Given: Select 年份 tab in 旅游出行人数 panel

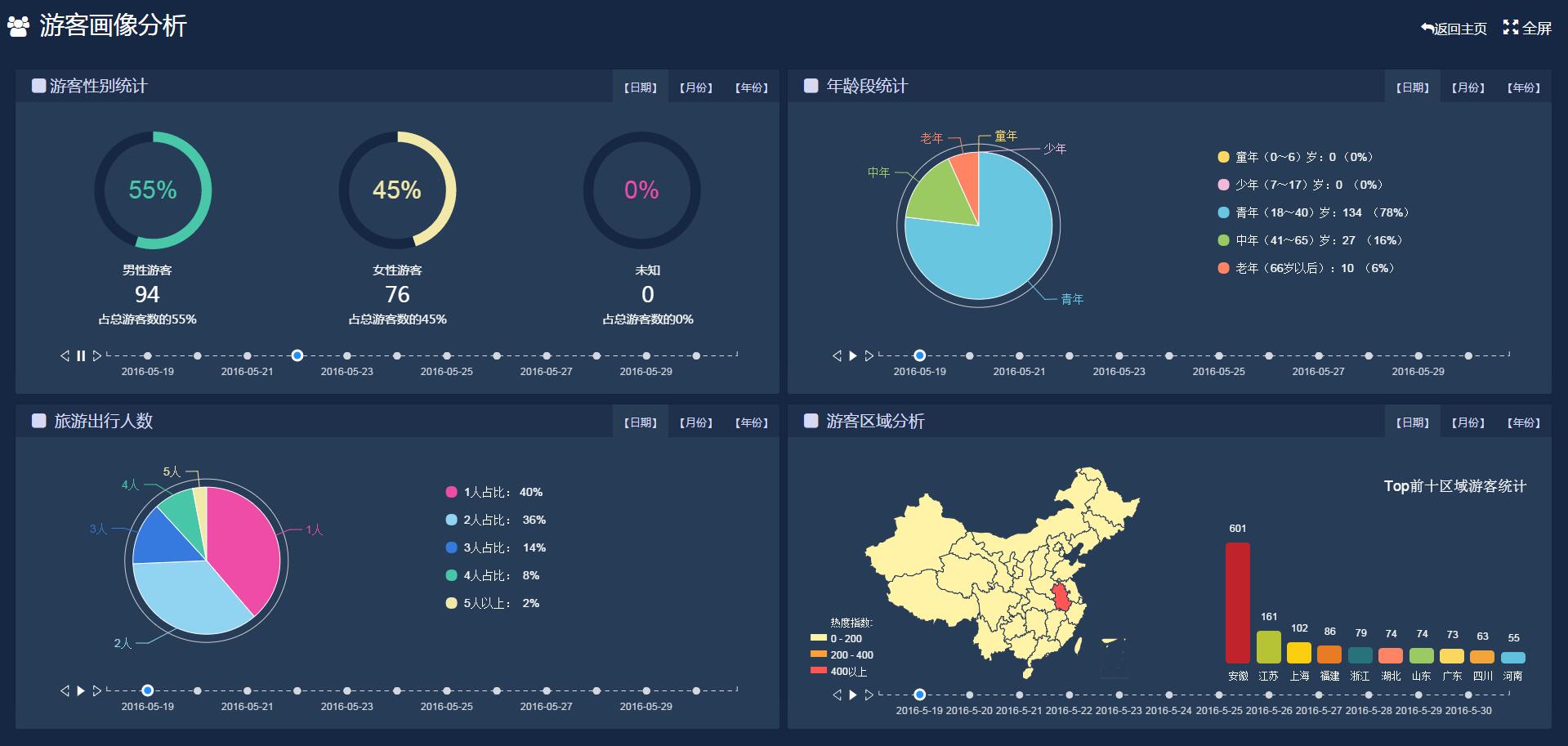Looking at the screenshot, I should click(751, 422).
